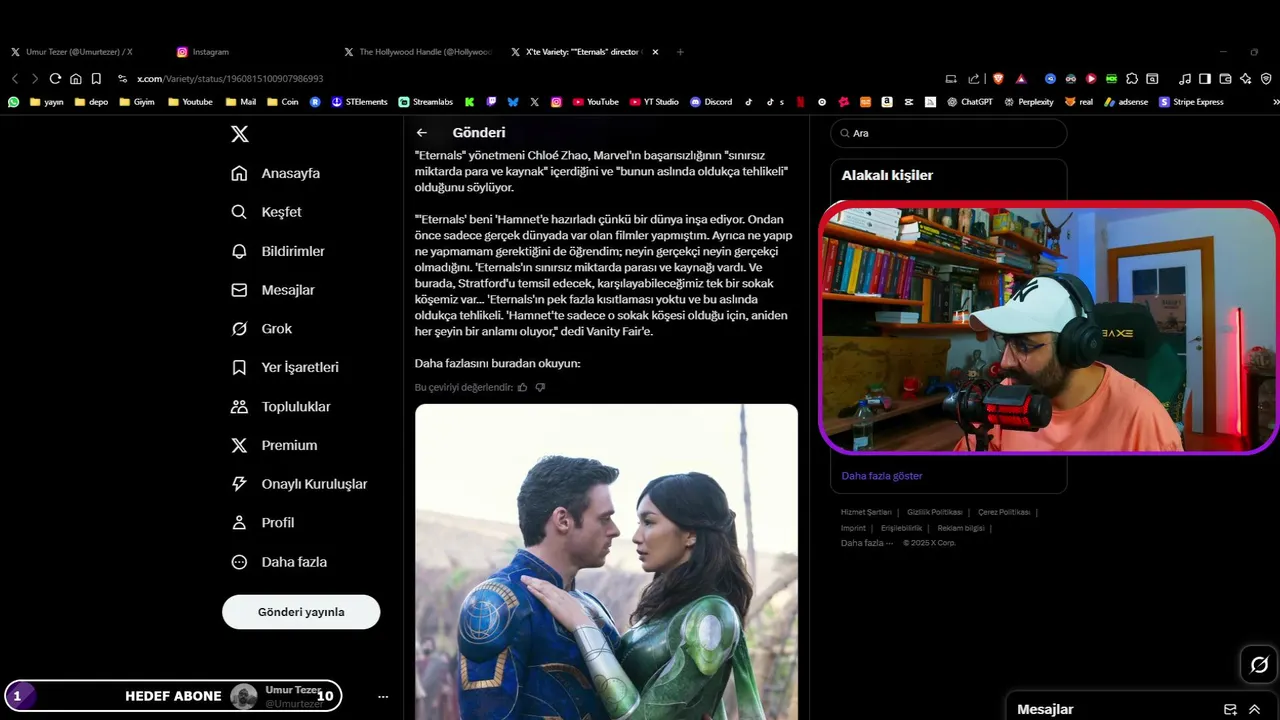The image size is (1280, 720).
Task: Open Reklam bilgisi footer link
Action: click(x=961, y=528)
